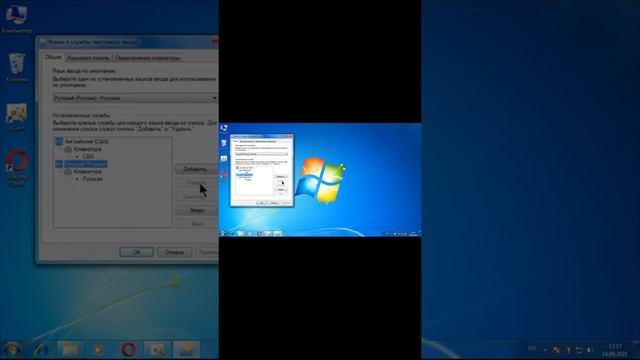This screenshot has height=360, width=640.
Task: Open Windows Media Player on large taskbar
Action: pyautogui.click(x=98, y=350)
